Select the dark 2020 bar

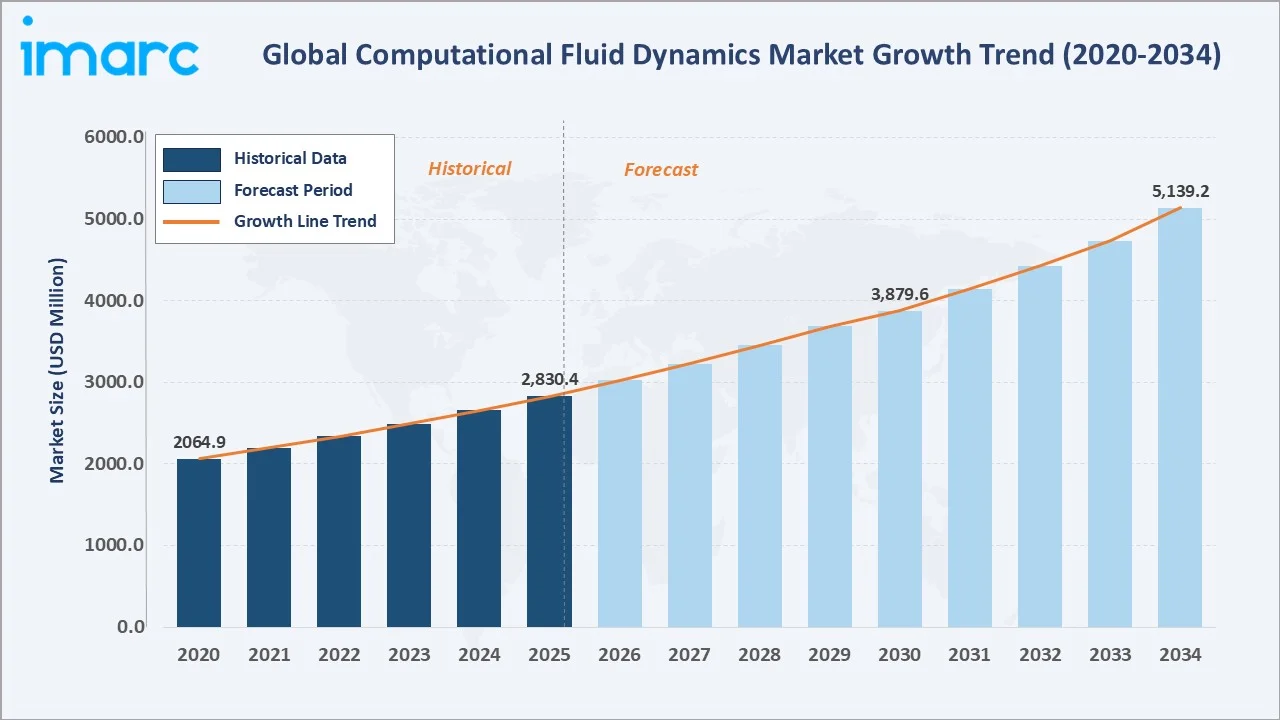(x=198, y=540)
